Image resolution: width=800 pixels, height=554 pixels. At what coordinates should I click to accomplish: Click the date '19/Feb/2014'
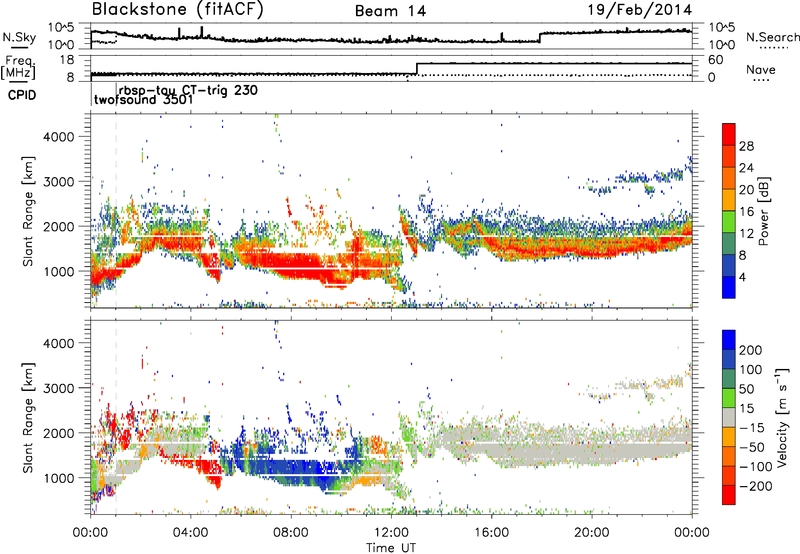[639, 9]
